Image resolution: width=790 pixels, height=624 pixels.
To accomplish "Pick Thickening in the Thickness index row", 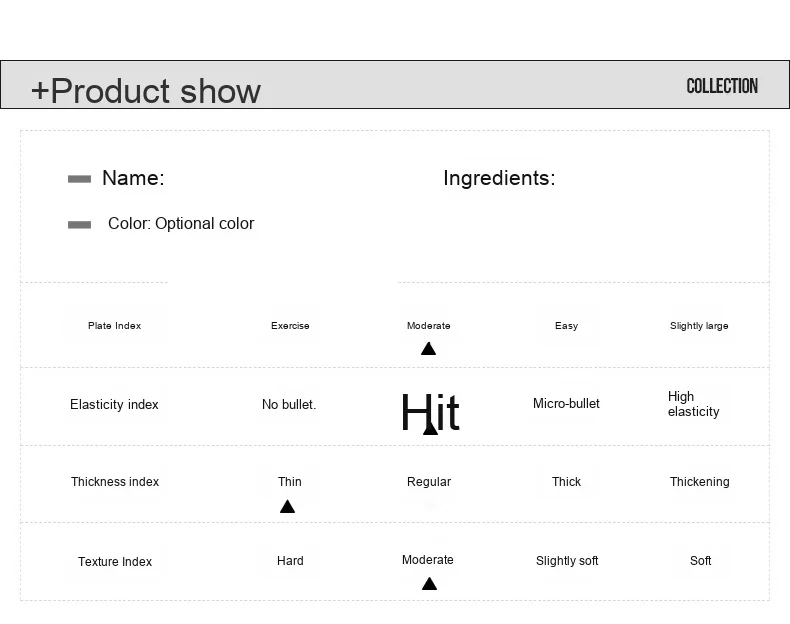I will pyautogui.click(x=699, y=482).
